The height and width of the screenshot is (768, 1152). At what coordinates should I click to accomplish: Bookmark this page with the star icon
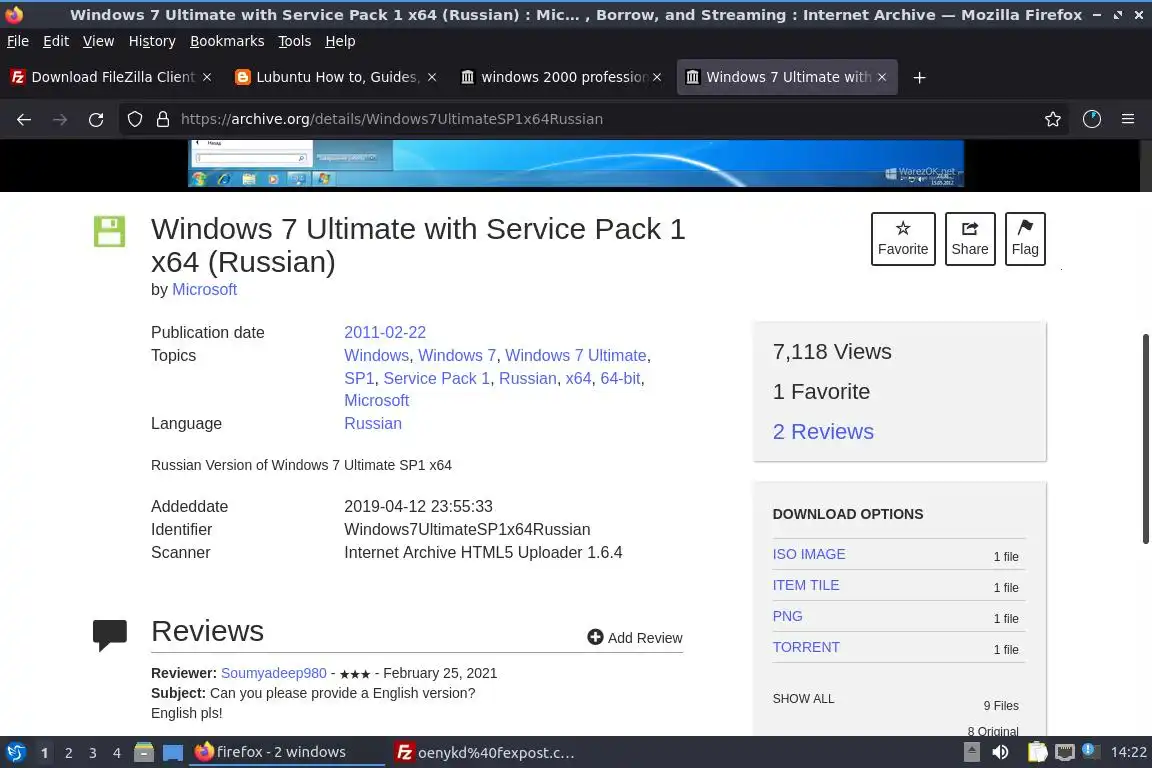click(x=1053, y=119)
